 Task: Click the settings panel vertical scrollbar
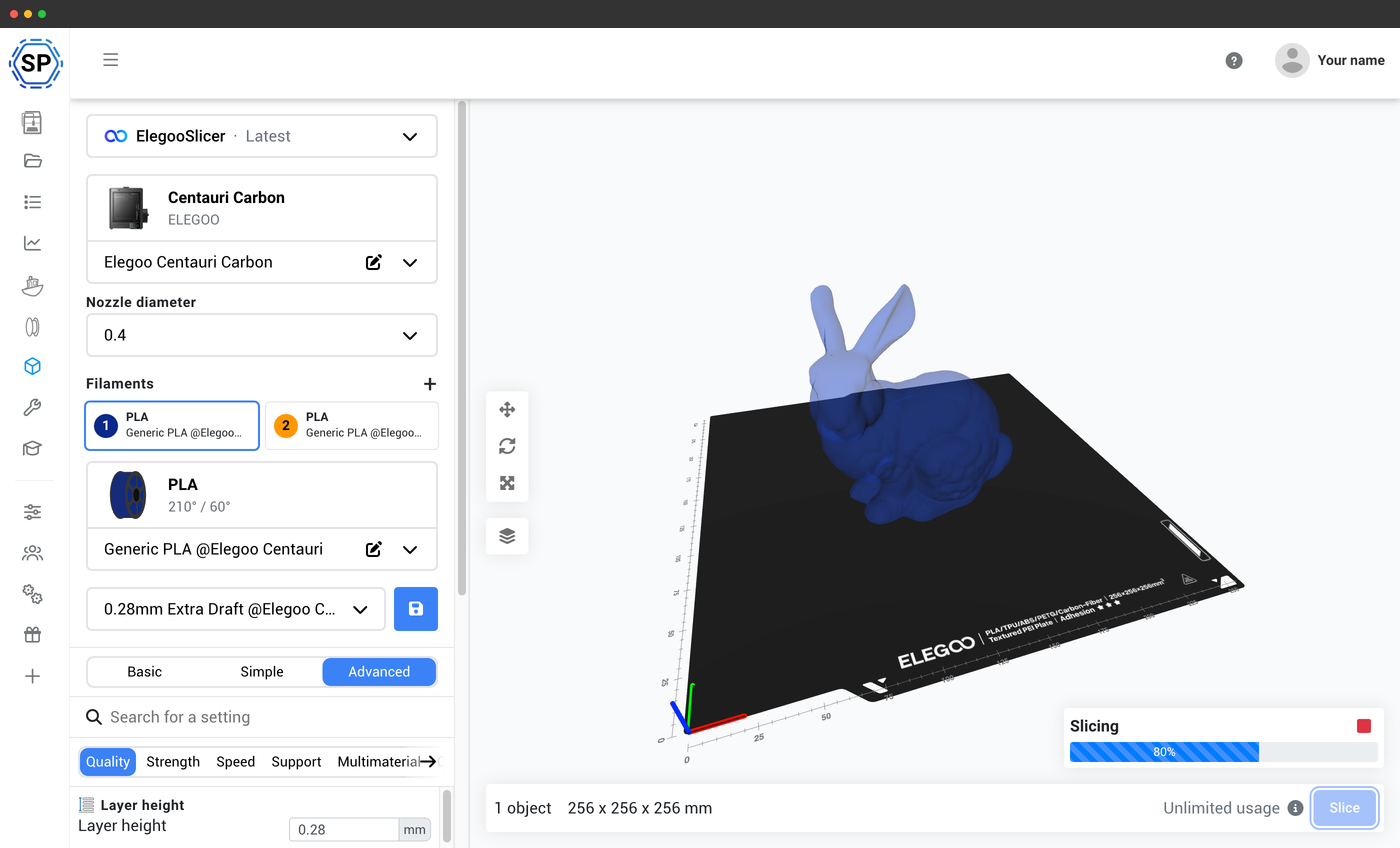(462, 347)
